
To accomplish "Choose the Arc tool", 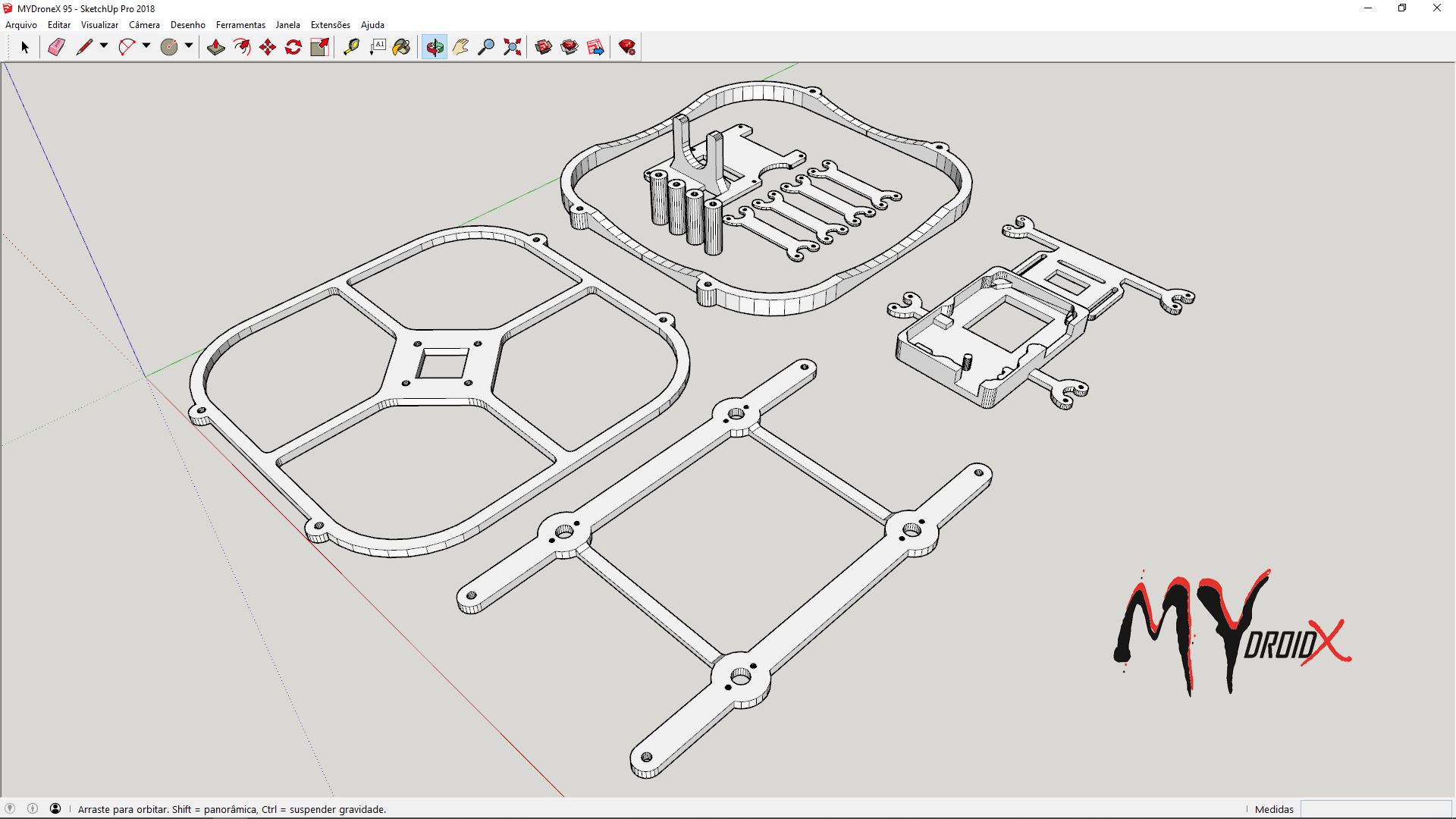I will (127, 47).
